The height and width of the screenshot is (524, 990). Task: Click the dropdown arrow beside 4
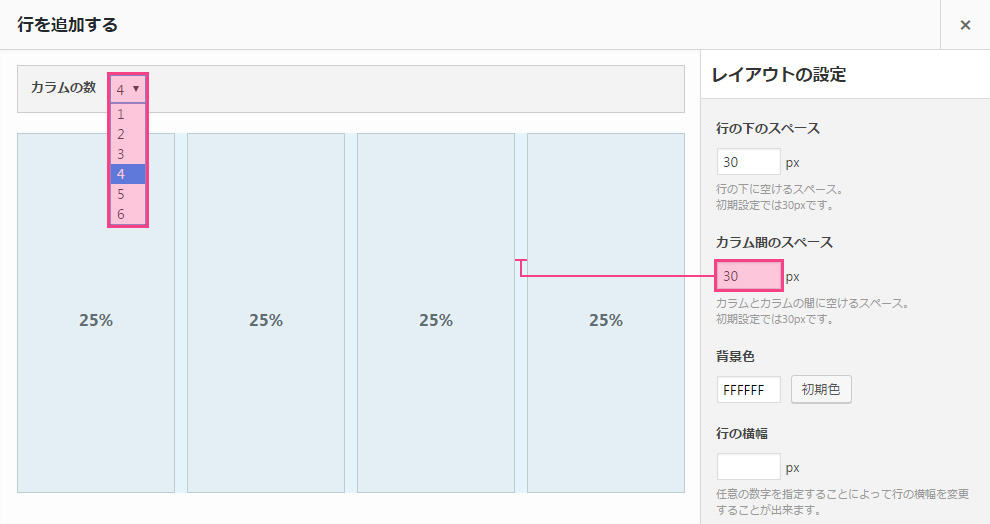(x=136, y=88)
